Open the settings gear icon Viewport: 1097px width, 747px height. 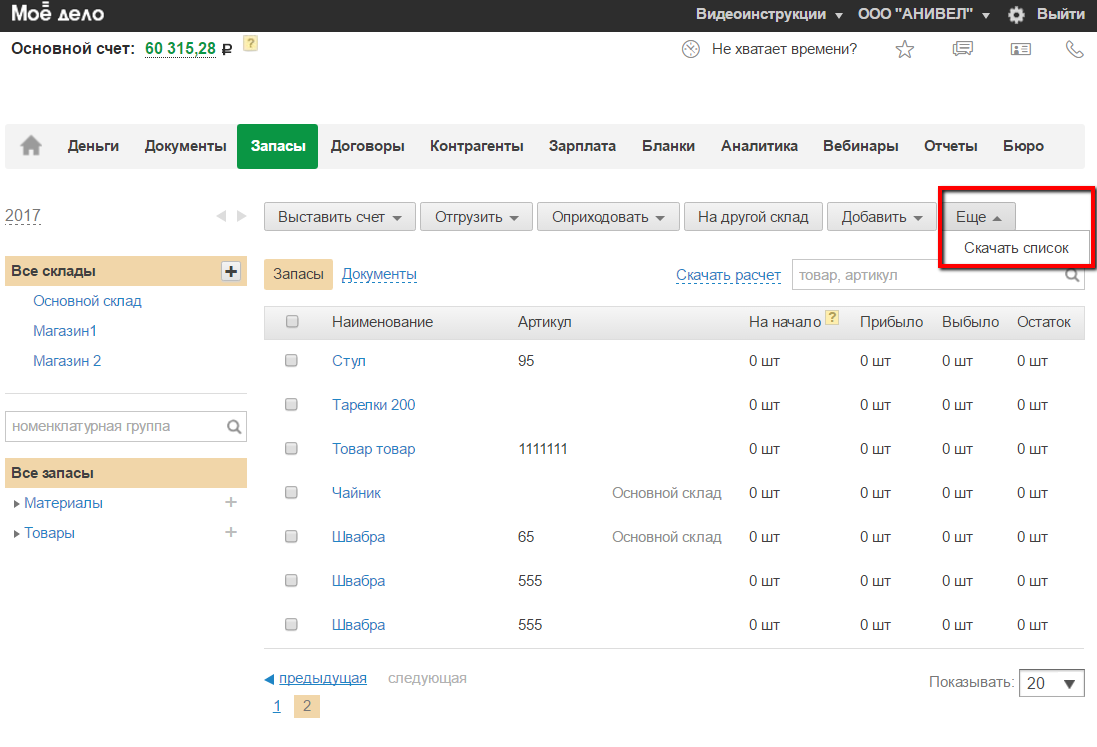[1016, 15]
